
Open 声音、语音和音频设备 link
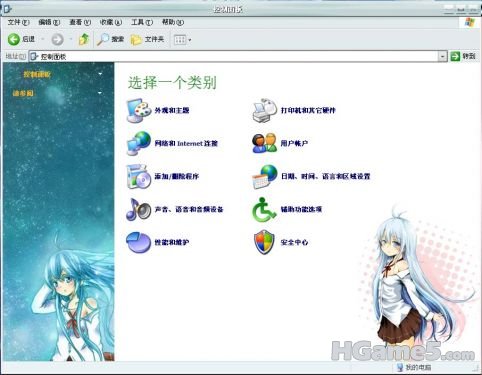(189, 209)
